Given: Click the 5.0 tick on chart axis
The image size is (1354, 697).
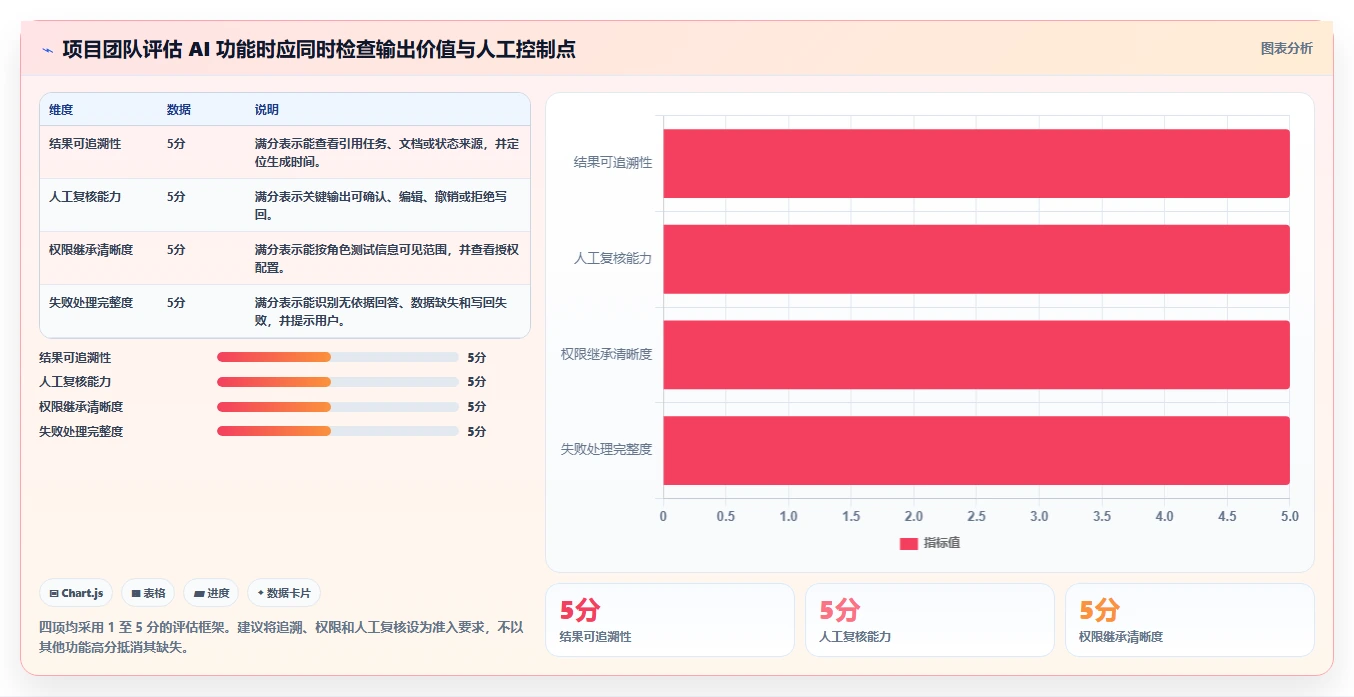Looking at the screenshot, I should click(1290, 516).
